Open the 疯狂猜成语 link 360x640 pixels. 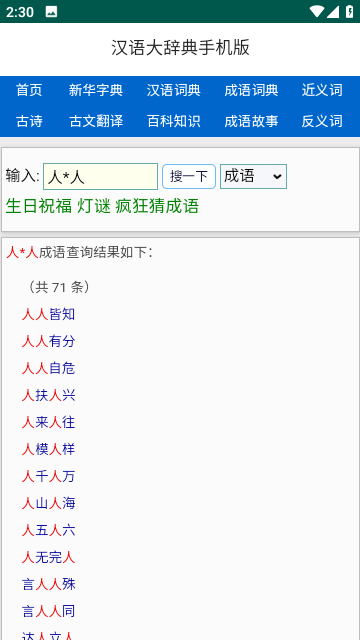click(157, 206)
